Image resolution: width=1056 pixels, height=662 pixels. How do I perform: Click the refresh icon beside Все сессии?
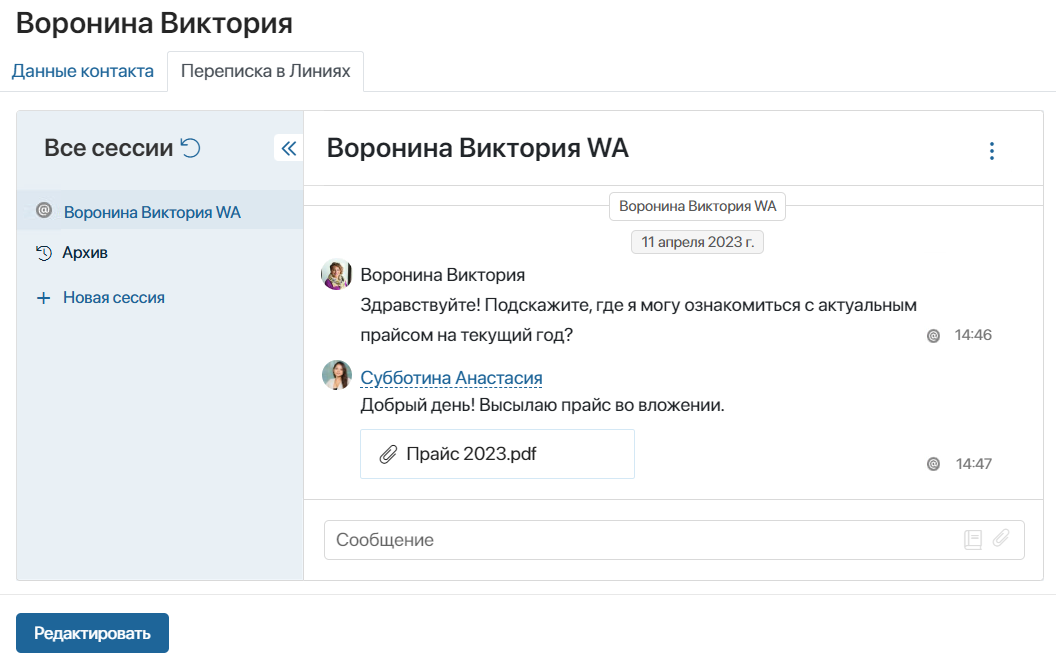tap(190, 148)
